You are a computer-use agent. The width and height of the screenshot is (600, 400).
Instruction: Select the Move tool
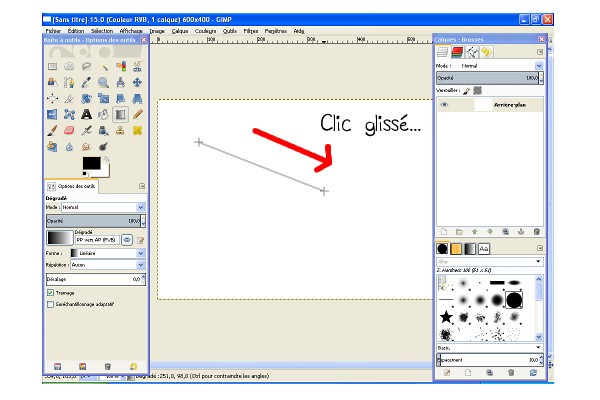coord(137,82)
